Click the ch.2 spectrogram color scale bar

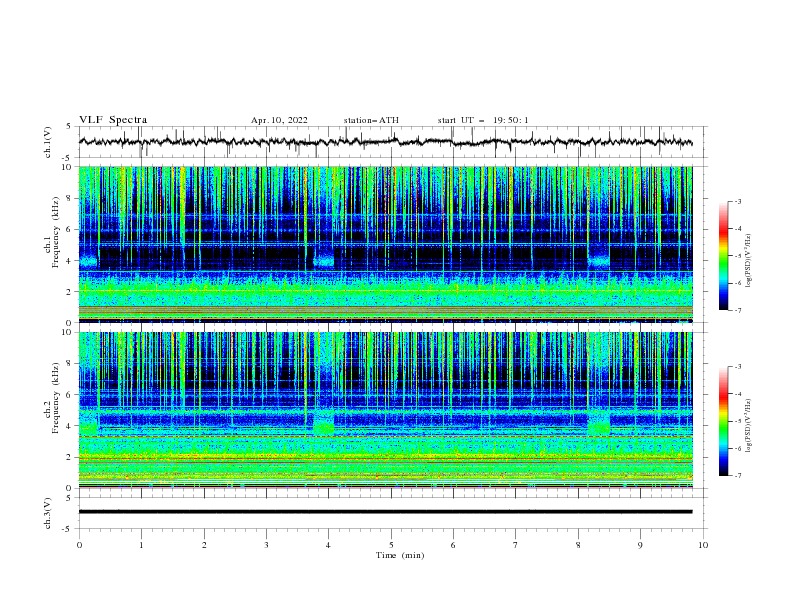723,421
